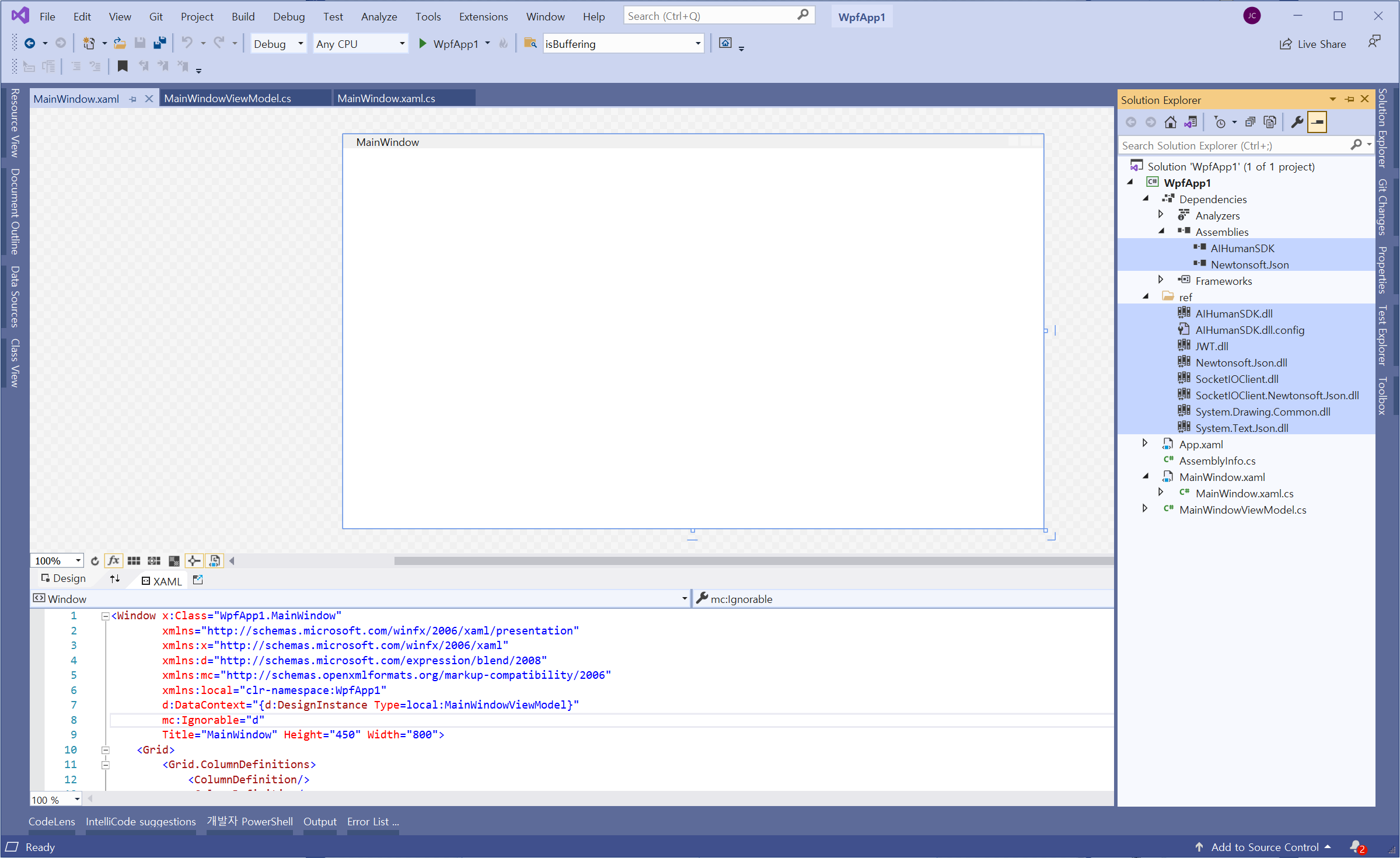Viewport: 1400px width, 858px height.
Task: Open the Error List panel
Action: tap(373, 822)
